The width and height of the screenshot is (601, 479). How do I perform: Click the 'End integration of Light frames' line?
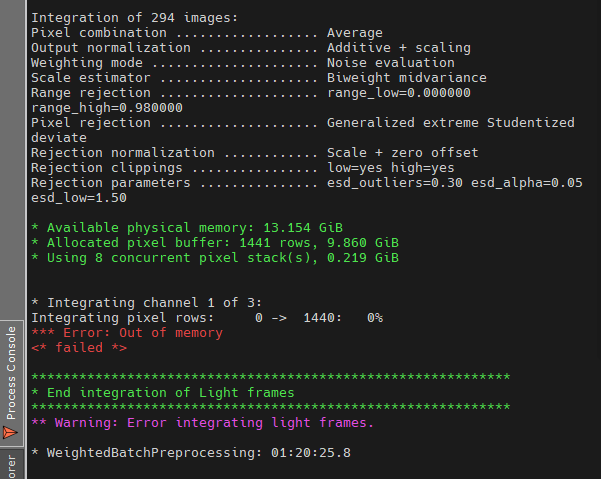coord(163,393)
